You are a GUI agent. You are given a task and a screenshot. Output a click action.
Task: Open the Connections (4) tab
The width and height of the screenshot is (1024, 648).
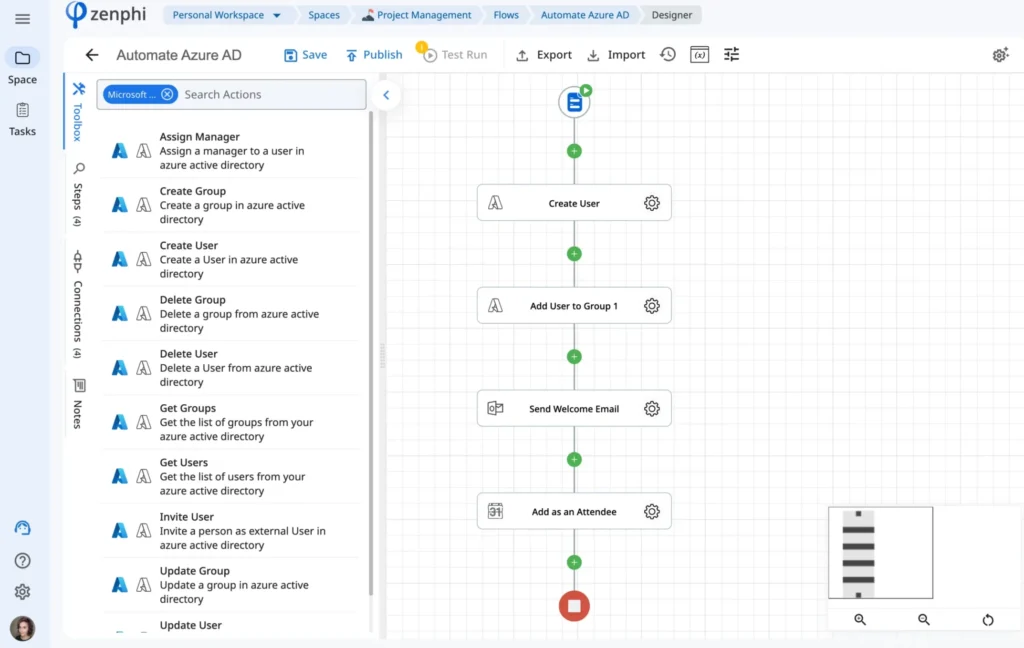point(78,304)
